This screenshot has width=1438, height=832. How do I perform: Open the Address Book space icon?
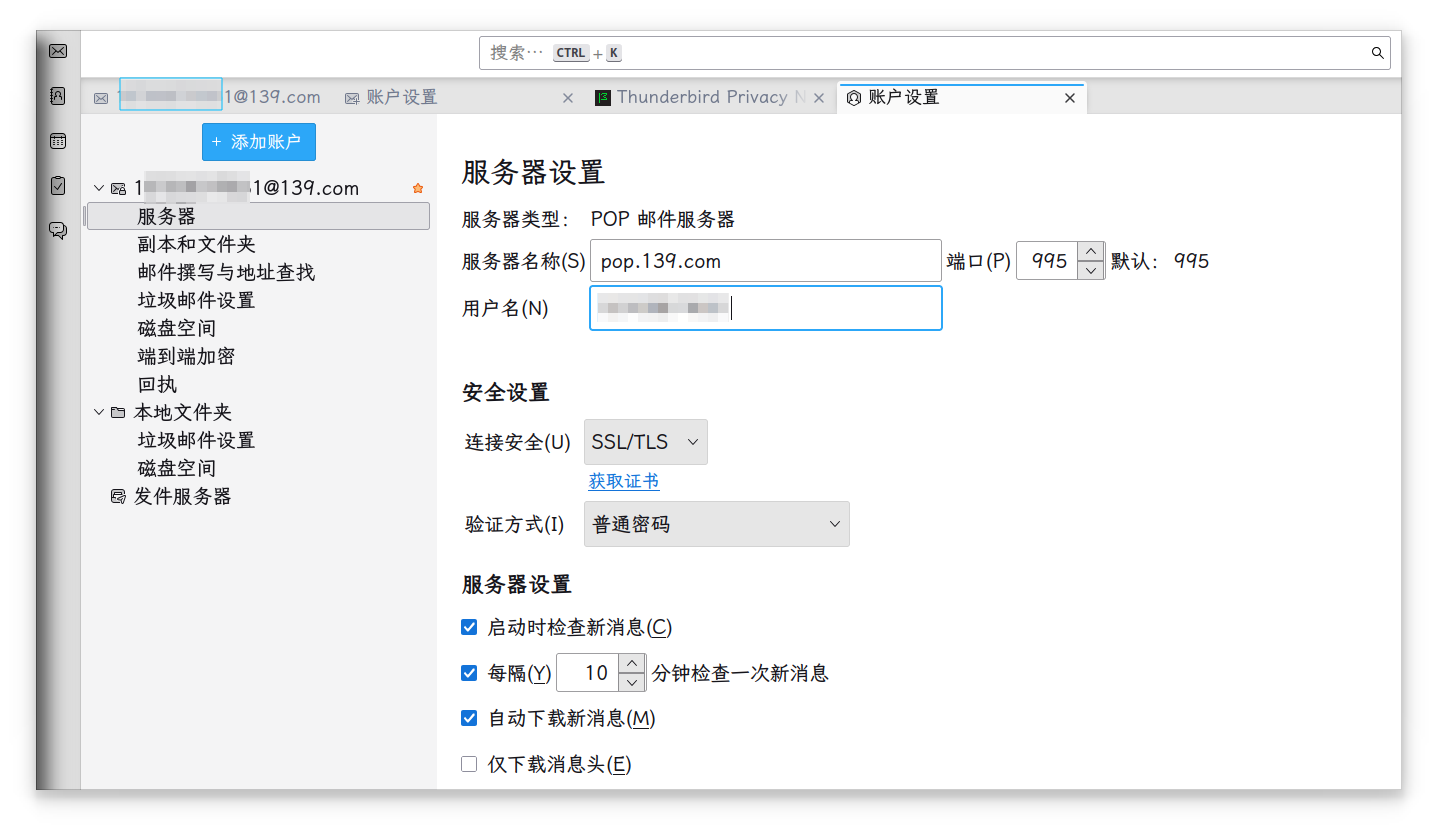coord(58,96)
